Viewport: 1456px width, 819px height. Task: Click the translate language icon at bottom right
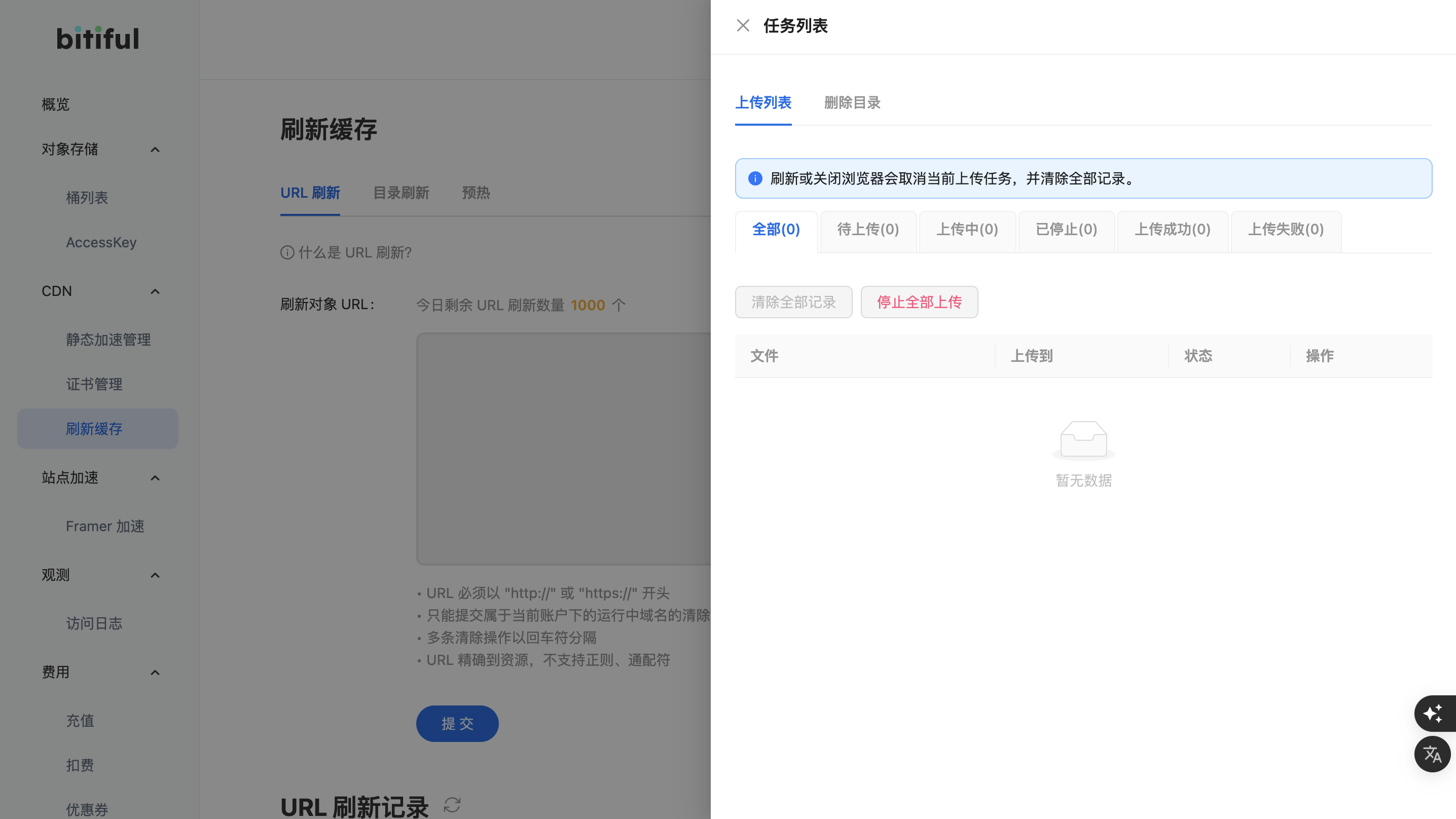coord(1432,754)
